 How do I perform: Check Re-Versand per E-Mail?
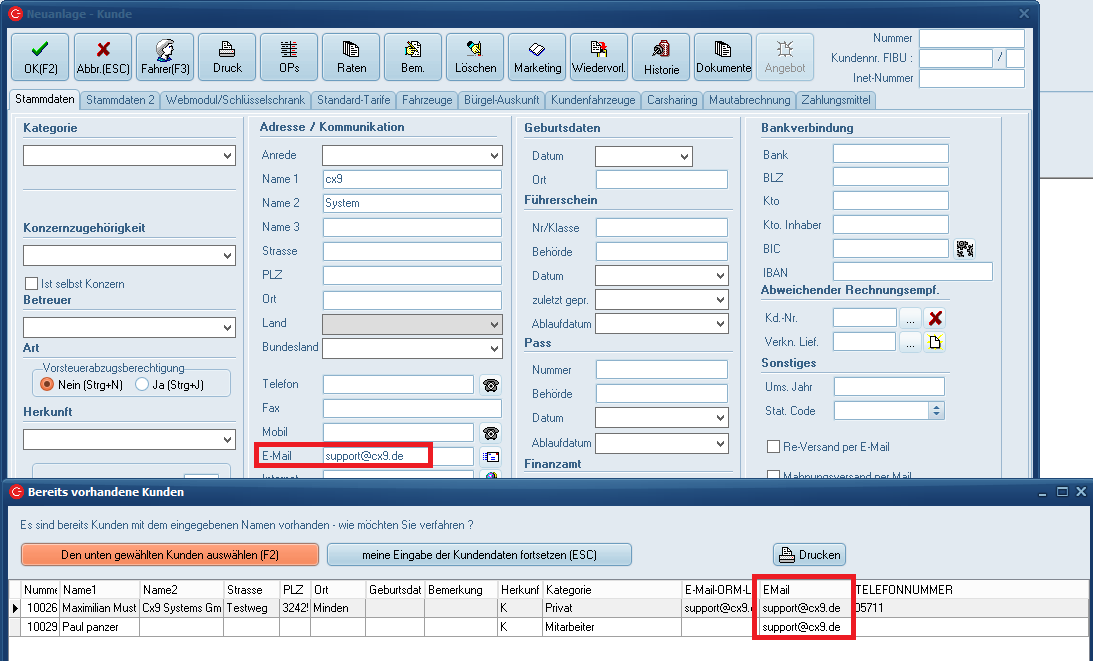tap(773, 447)
